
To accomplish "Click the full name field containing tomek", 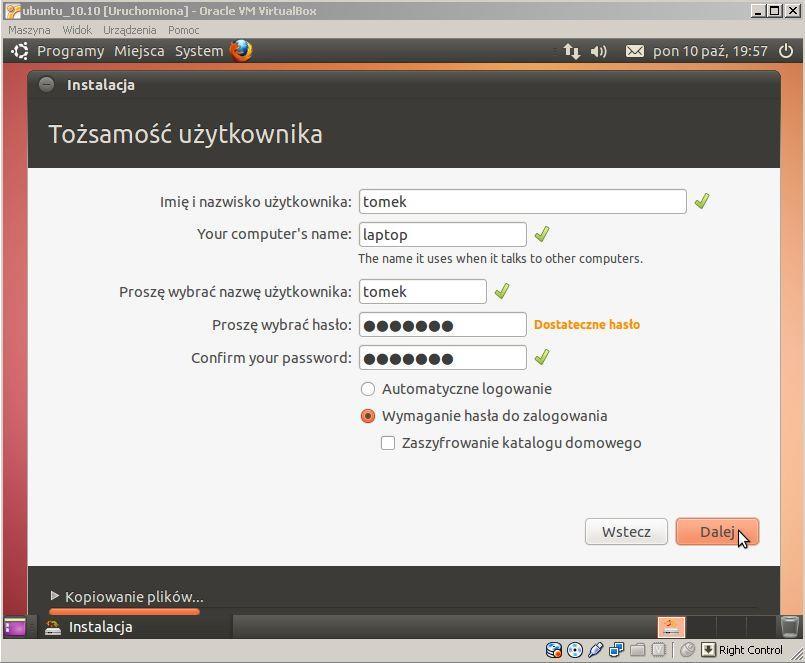I will [x=523, y=201].
